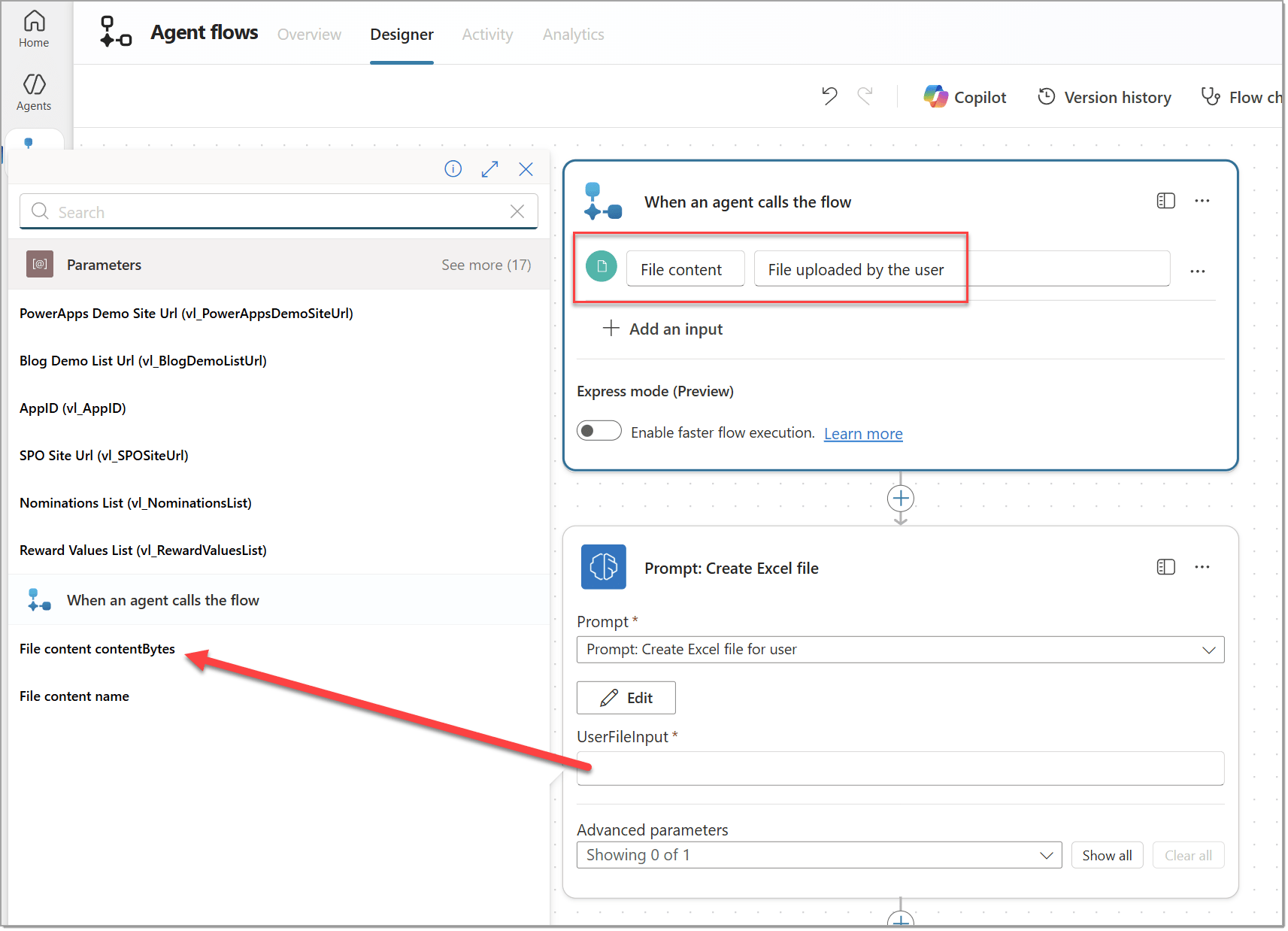Insert PowerApps Demo Site Url parameter

(186, 314)
